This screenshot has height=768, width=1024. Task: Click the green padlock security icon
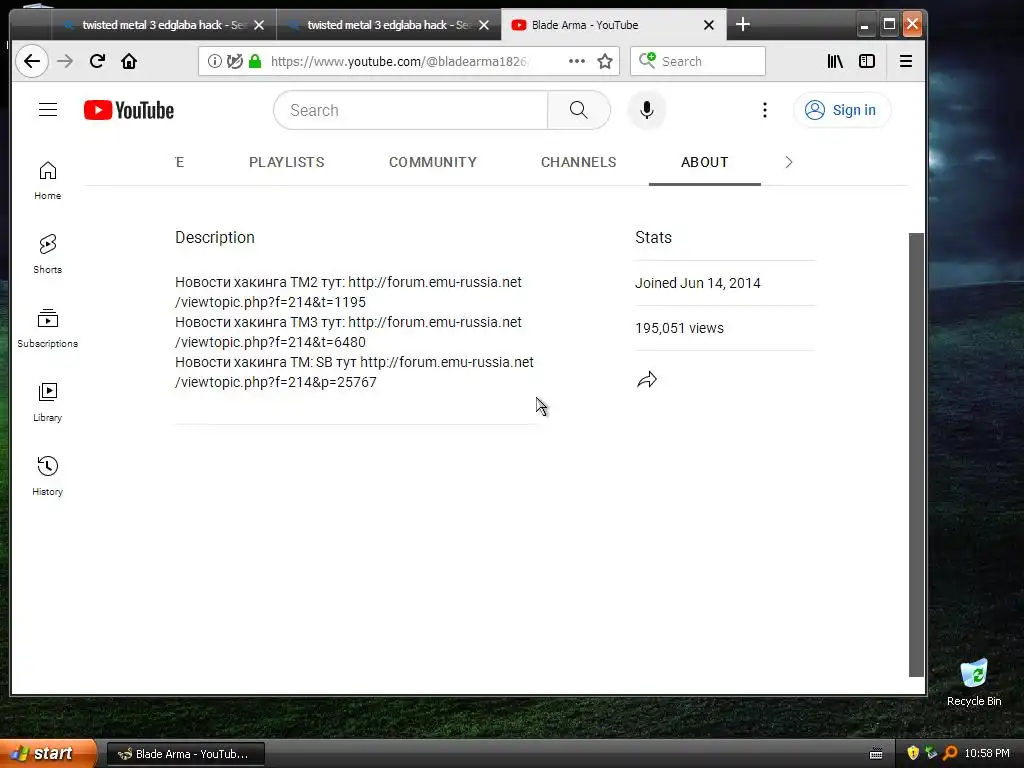pyautogui.click(x=255, y=61)
